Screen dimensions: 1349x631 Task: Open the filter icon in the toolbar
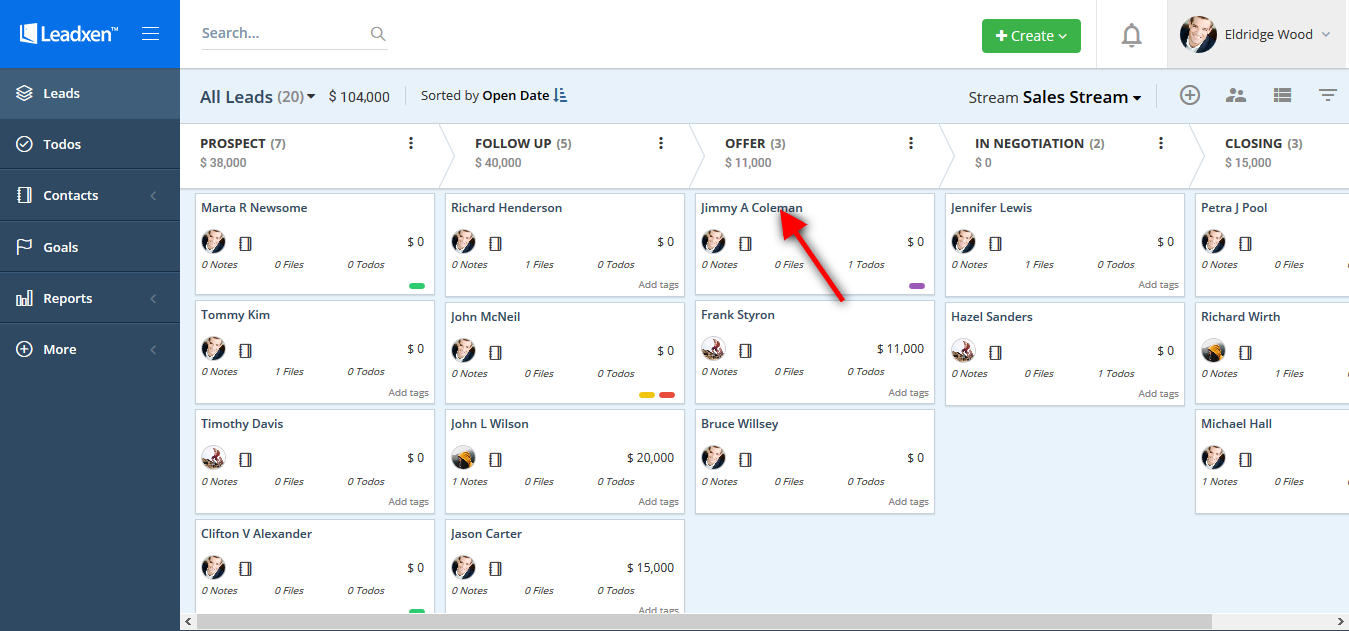click(1327, 95)
